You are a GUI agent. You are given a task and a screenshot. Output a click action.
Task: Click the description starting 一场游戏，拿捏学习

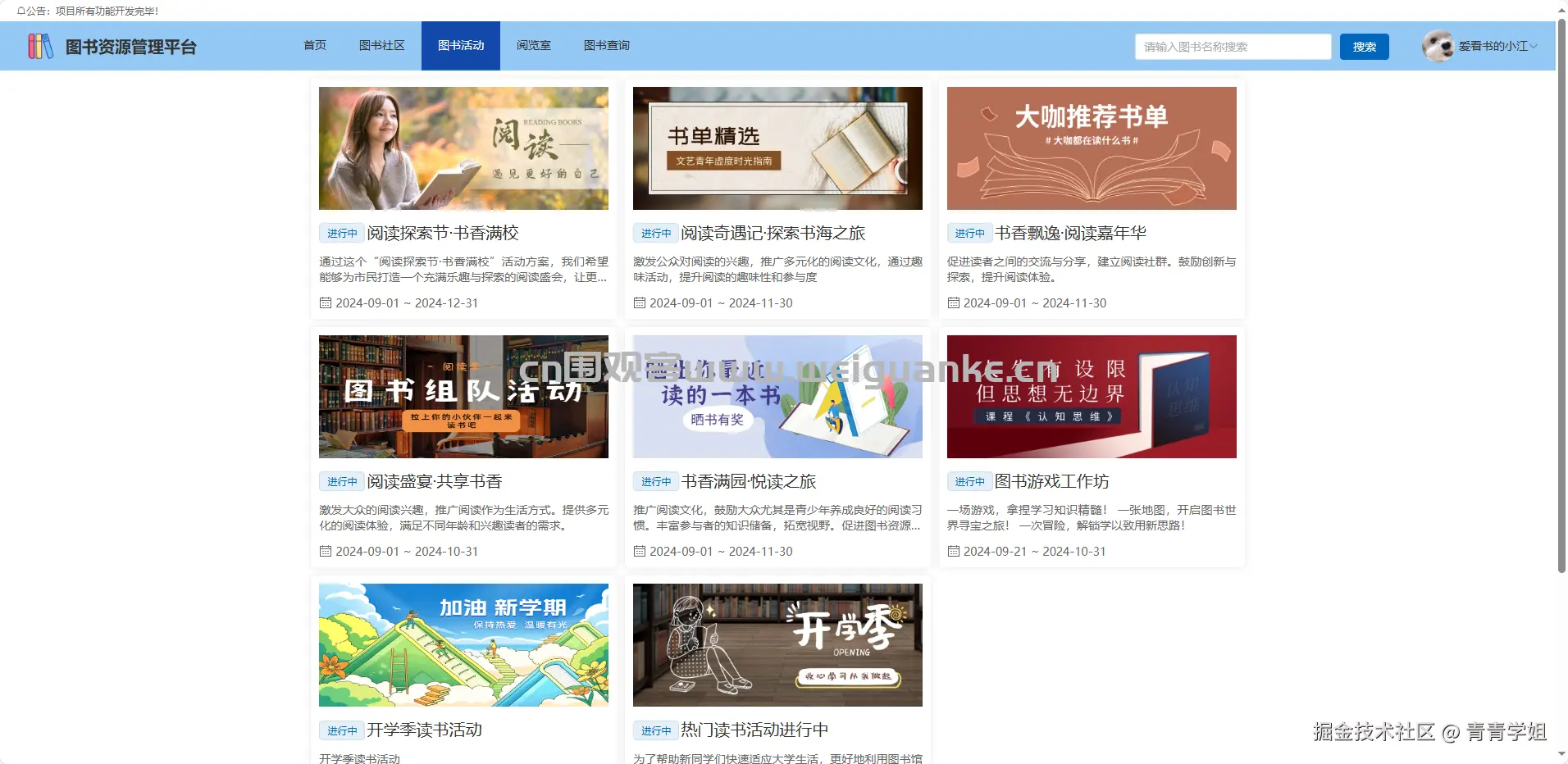[1092, 518]
